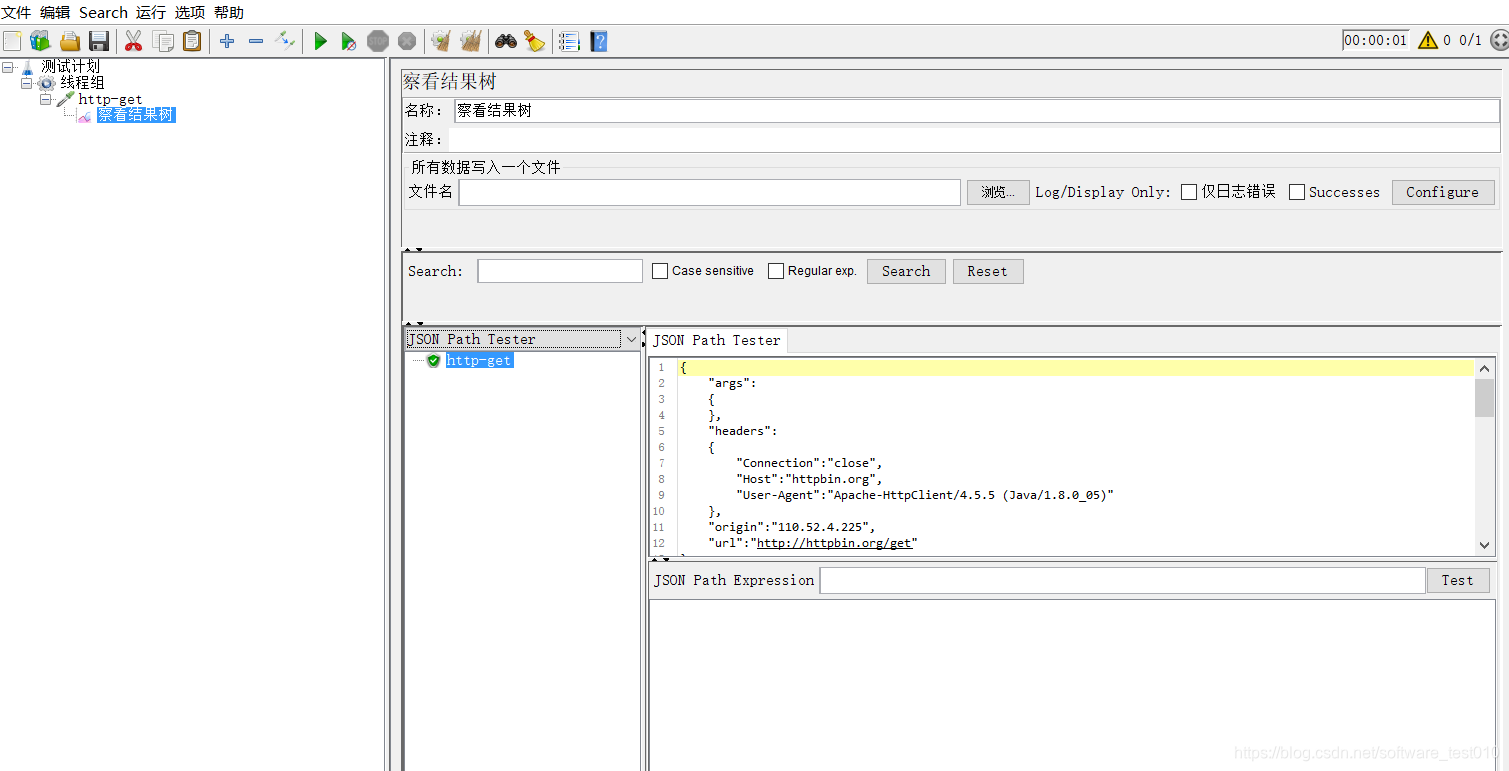Click green shield icon of http-get result
This screenshot has height=771, width=1509.
tap(433, 360)
